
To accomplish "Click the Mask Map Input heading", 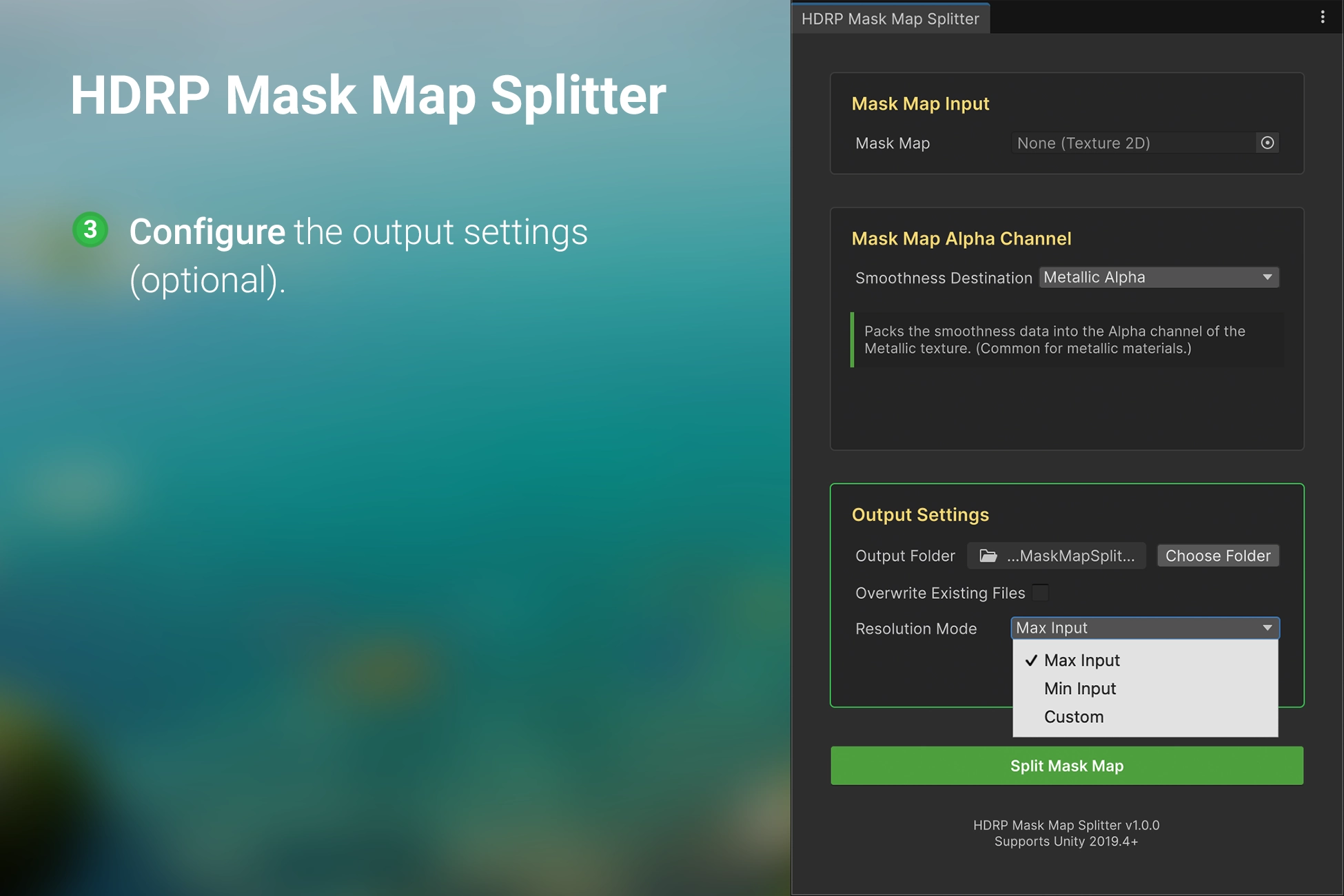I will 920,103.
